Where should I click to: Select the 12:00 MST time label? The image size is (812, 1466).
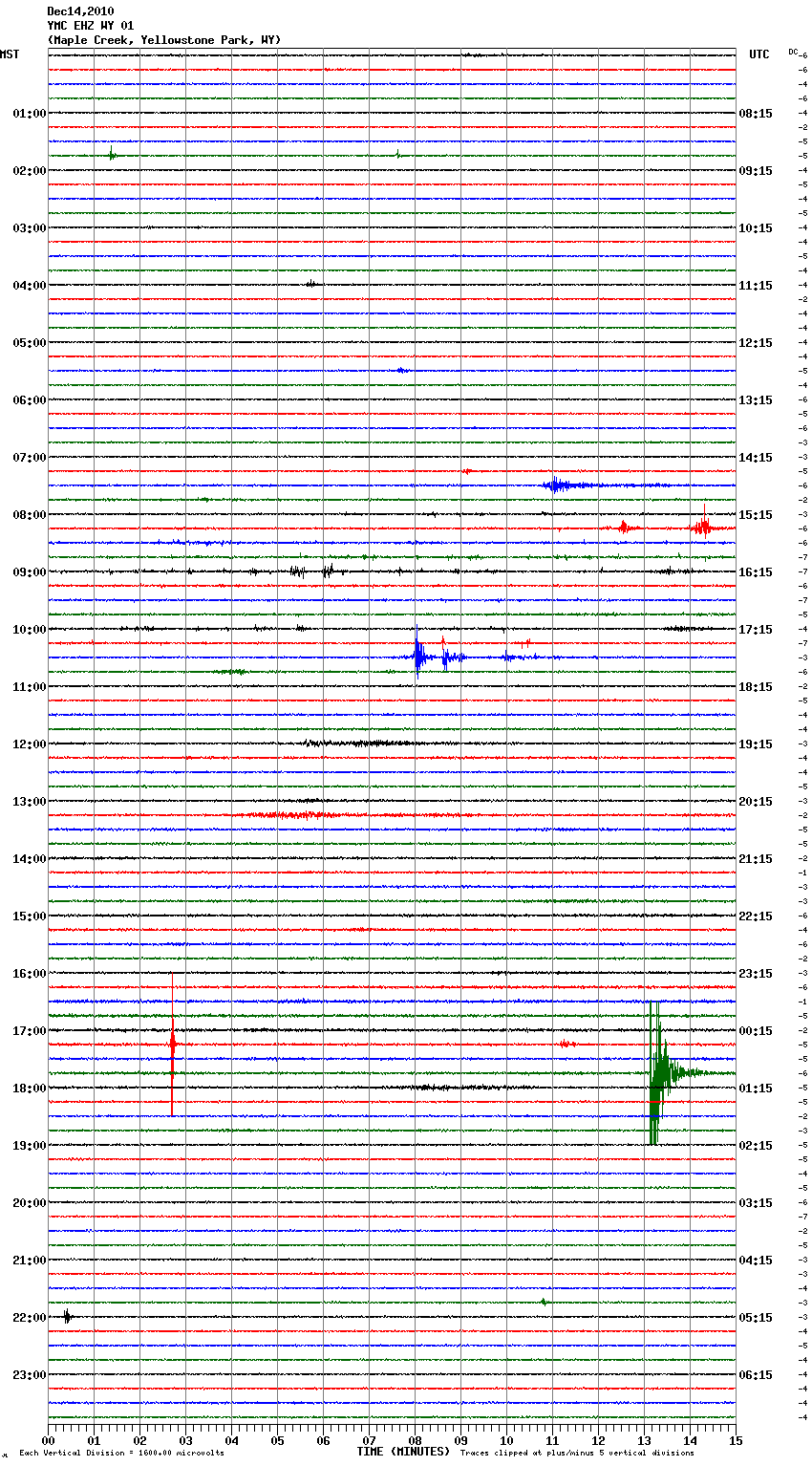30,744
